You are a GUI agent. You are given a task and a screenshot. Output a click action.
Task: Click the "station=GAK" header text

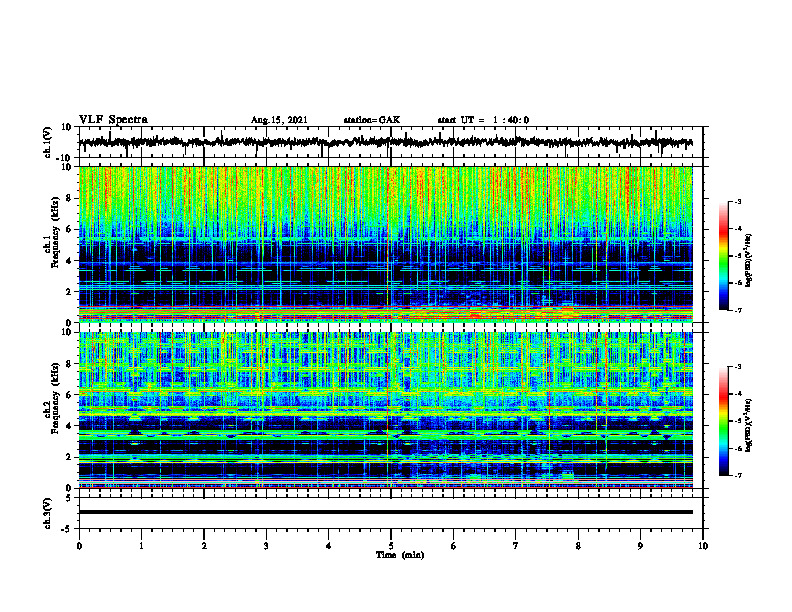point(372,120)
